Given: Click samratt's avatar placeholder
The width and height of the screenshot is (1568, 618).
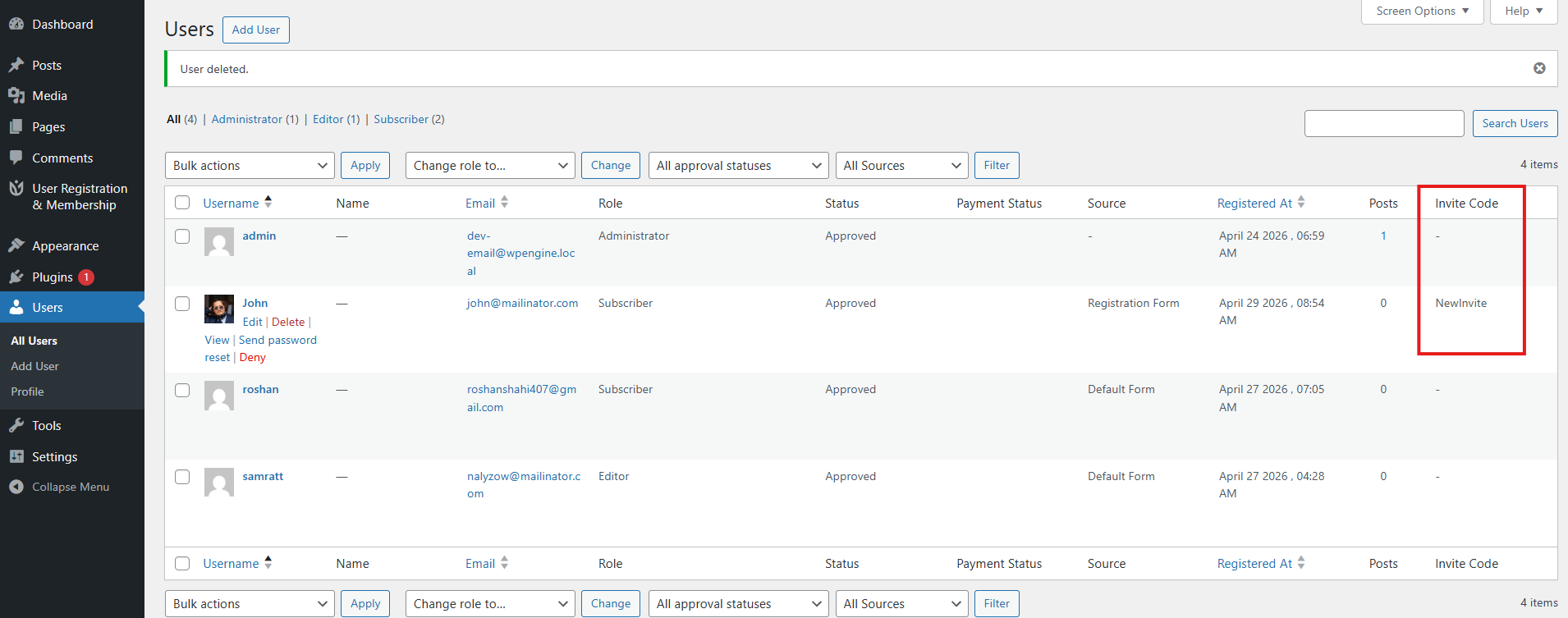Looking at the screenshot, I should coord(219,483).
